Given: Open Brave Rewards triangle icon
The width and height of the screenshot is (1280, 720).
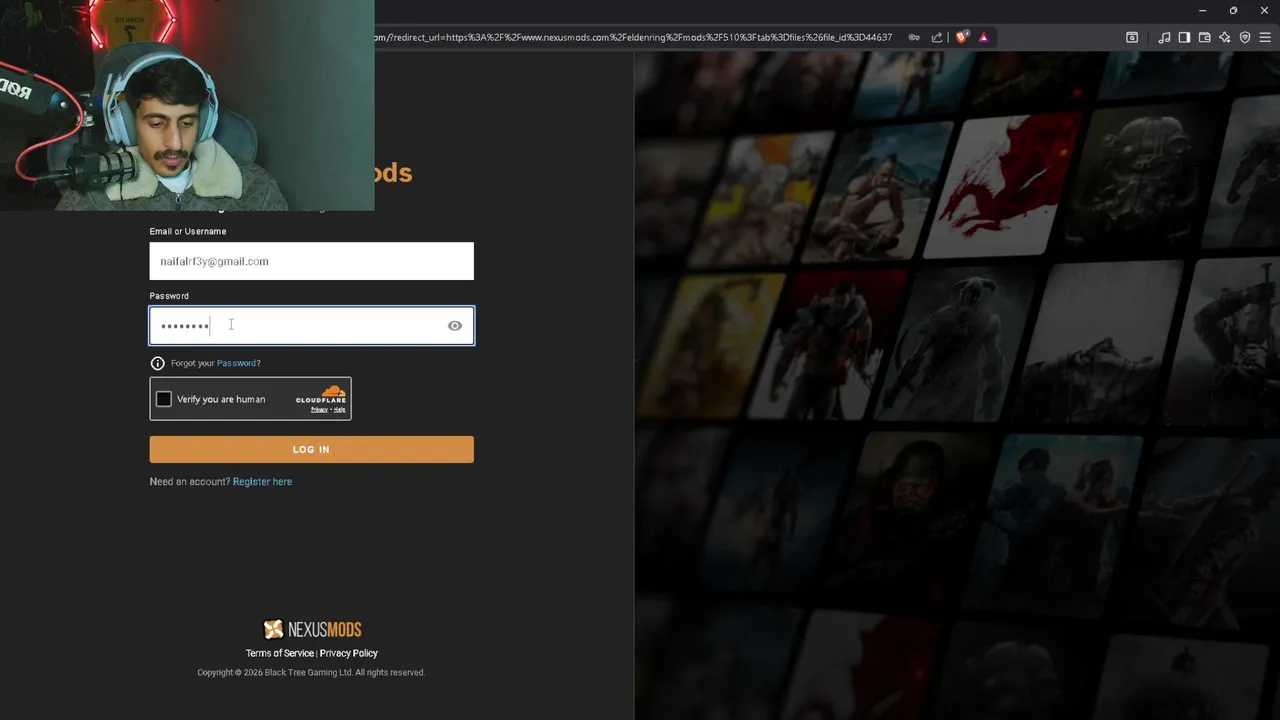Looking at the screenshot, I should pyautogui.click(x=984, y=37).
